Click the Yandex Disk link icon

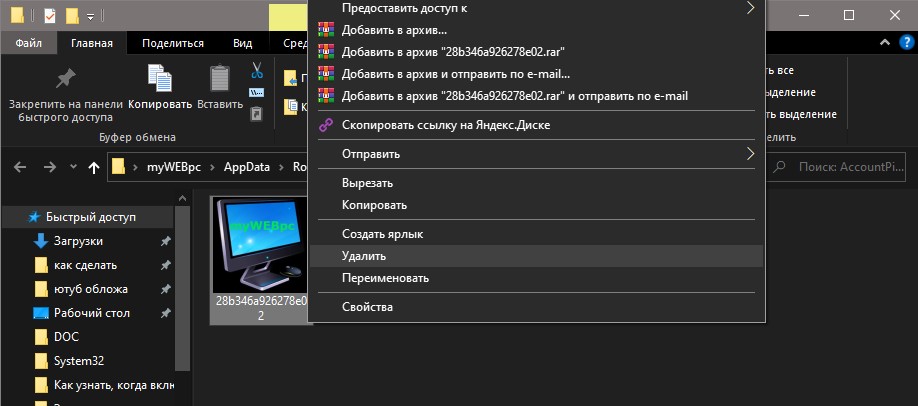point(325,125)
